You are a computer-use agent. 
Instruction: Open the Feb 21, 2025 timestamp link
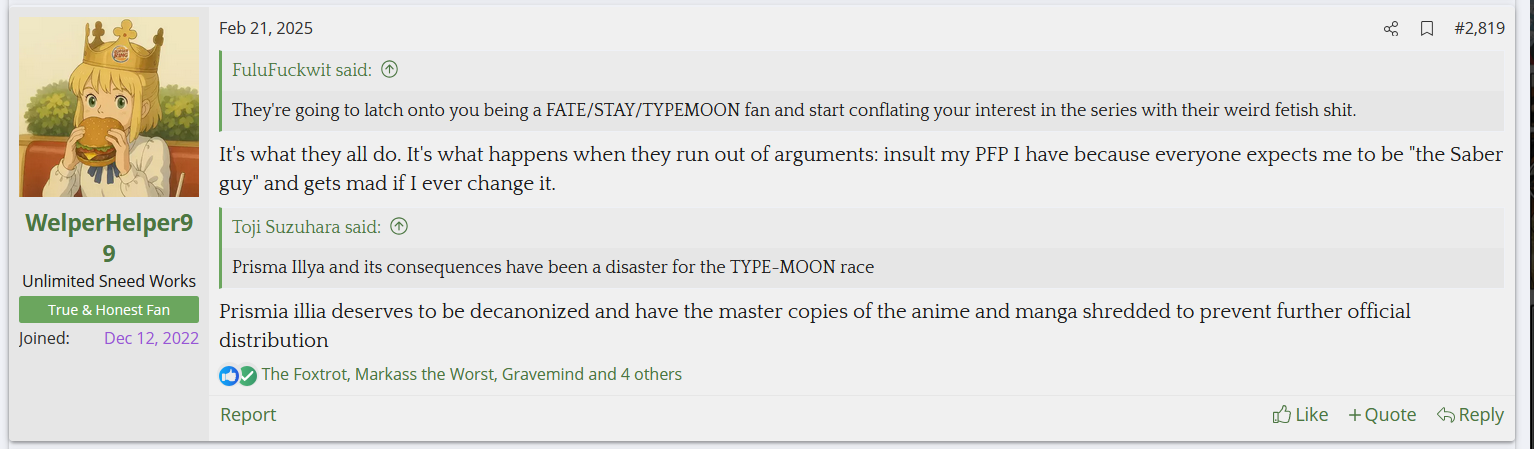[266, 29]
